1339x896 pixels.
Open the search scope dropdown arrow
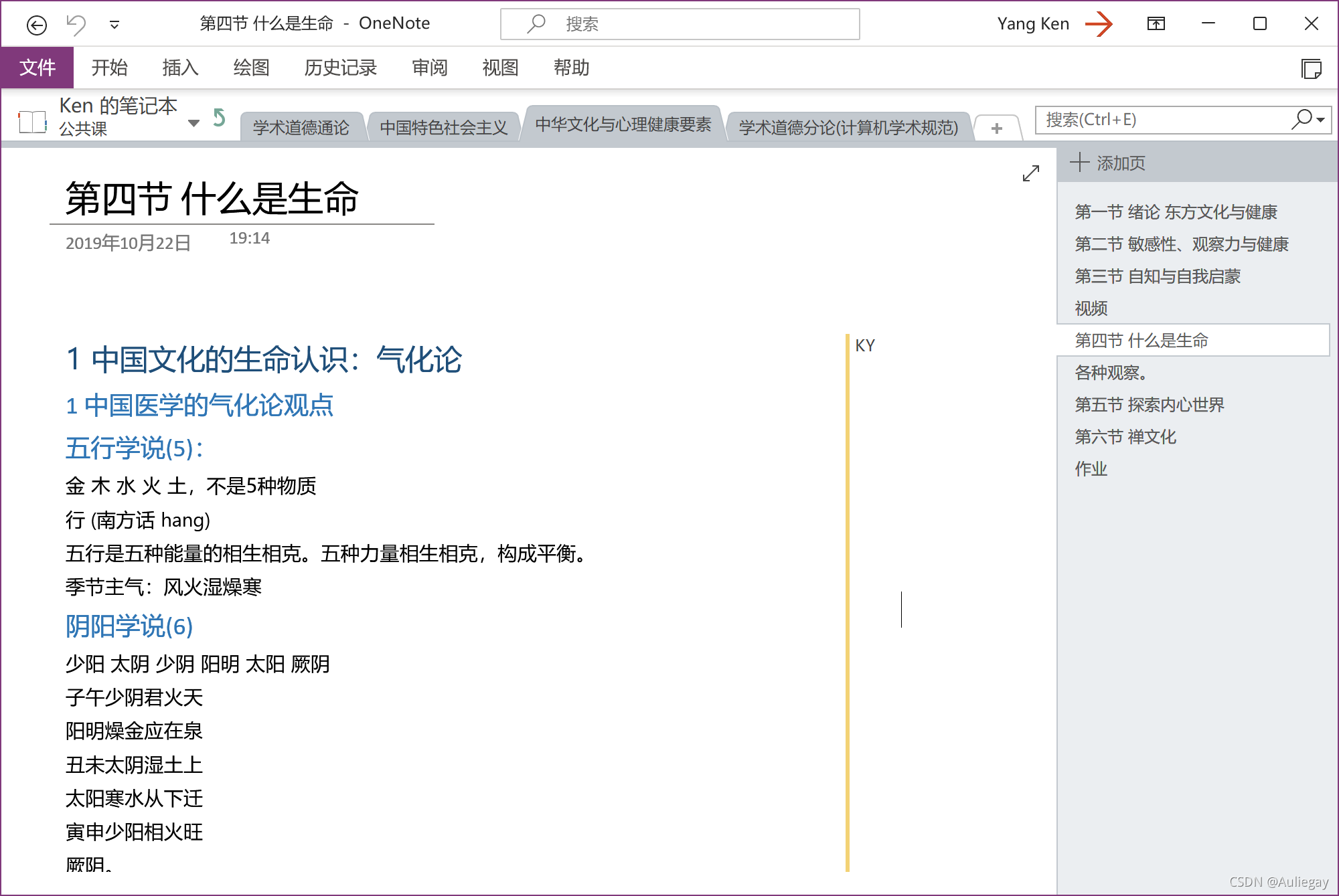point(1321,120)
